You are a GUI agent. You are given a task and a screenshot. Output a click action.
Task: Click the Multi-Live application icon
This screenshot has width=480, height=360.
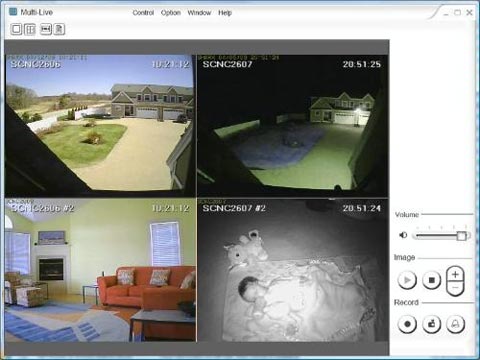click(13, 12)
